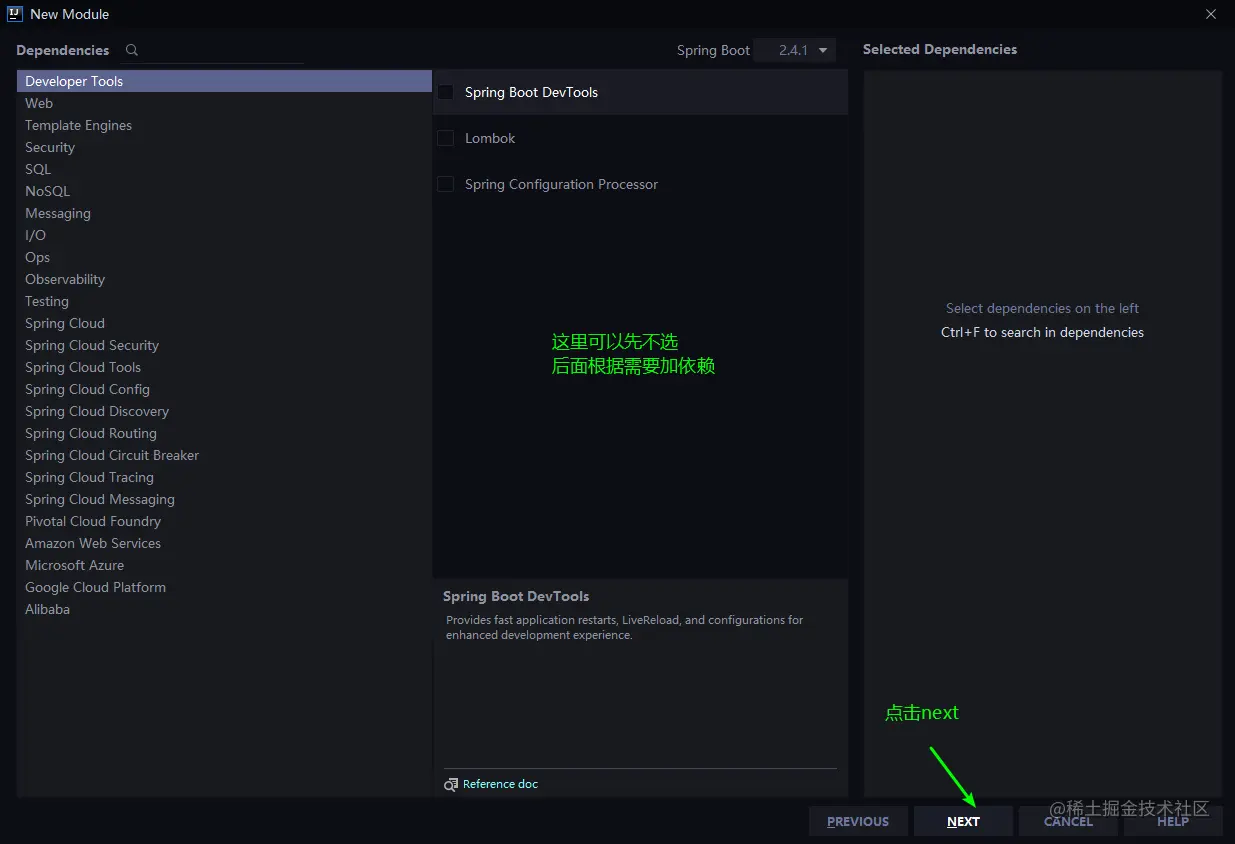Viewport: 1235px width, 844px height.
Task: Select the NoSQL category
Action: pos(224,191)
